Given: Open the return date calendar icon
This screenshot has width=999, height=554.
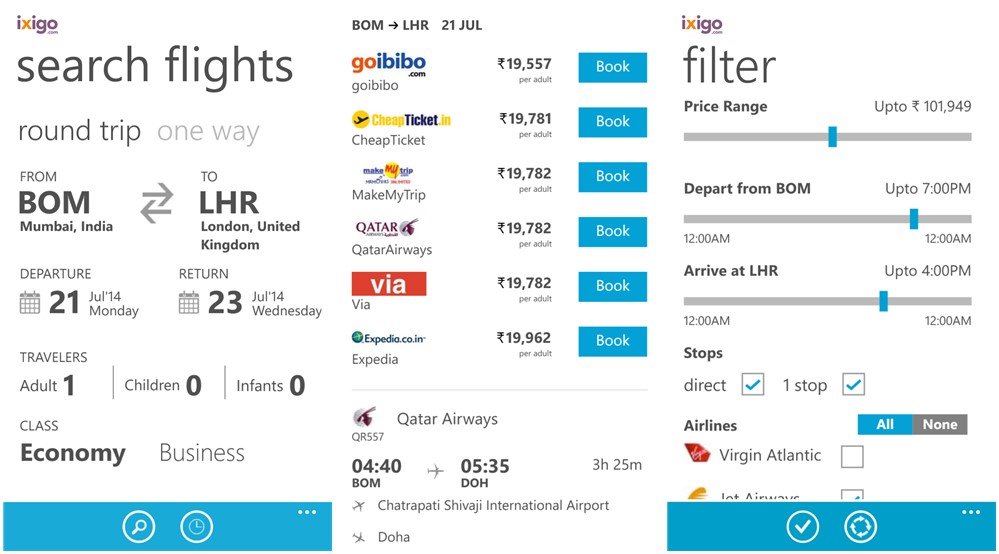Looking at the screenshot, I should pos(189,302).
